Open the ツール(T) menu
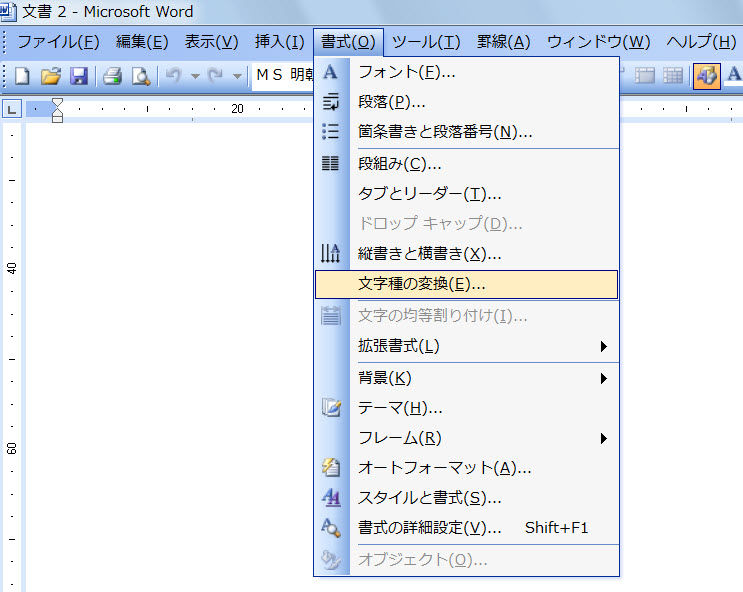Viewport: 743px width, 592px height. coord(425,42)
